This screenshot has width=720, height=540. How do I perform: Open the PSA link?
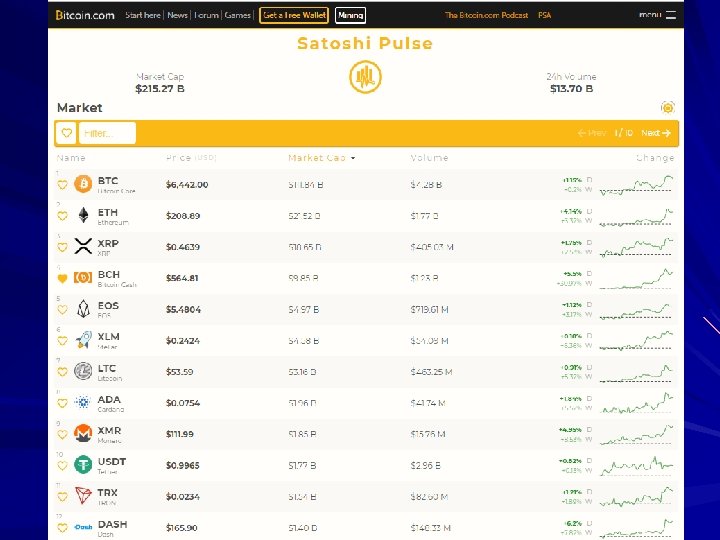pos(545,15)
